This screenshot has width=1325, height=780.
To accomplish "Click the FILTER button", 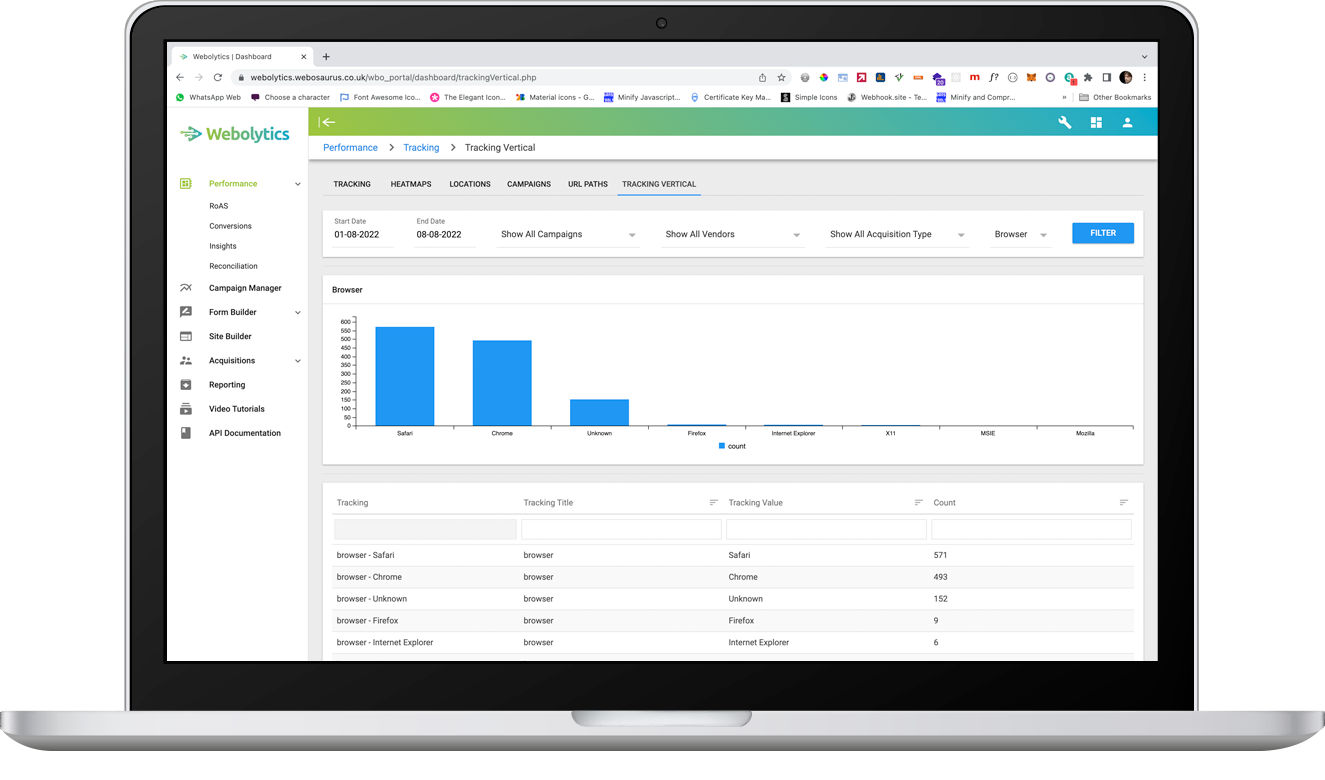I will (x=1102, y=232).
